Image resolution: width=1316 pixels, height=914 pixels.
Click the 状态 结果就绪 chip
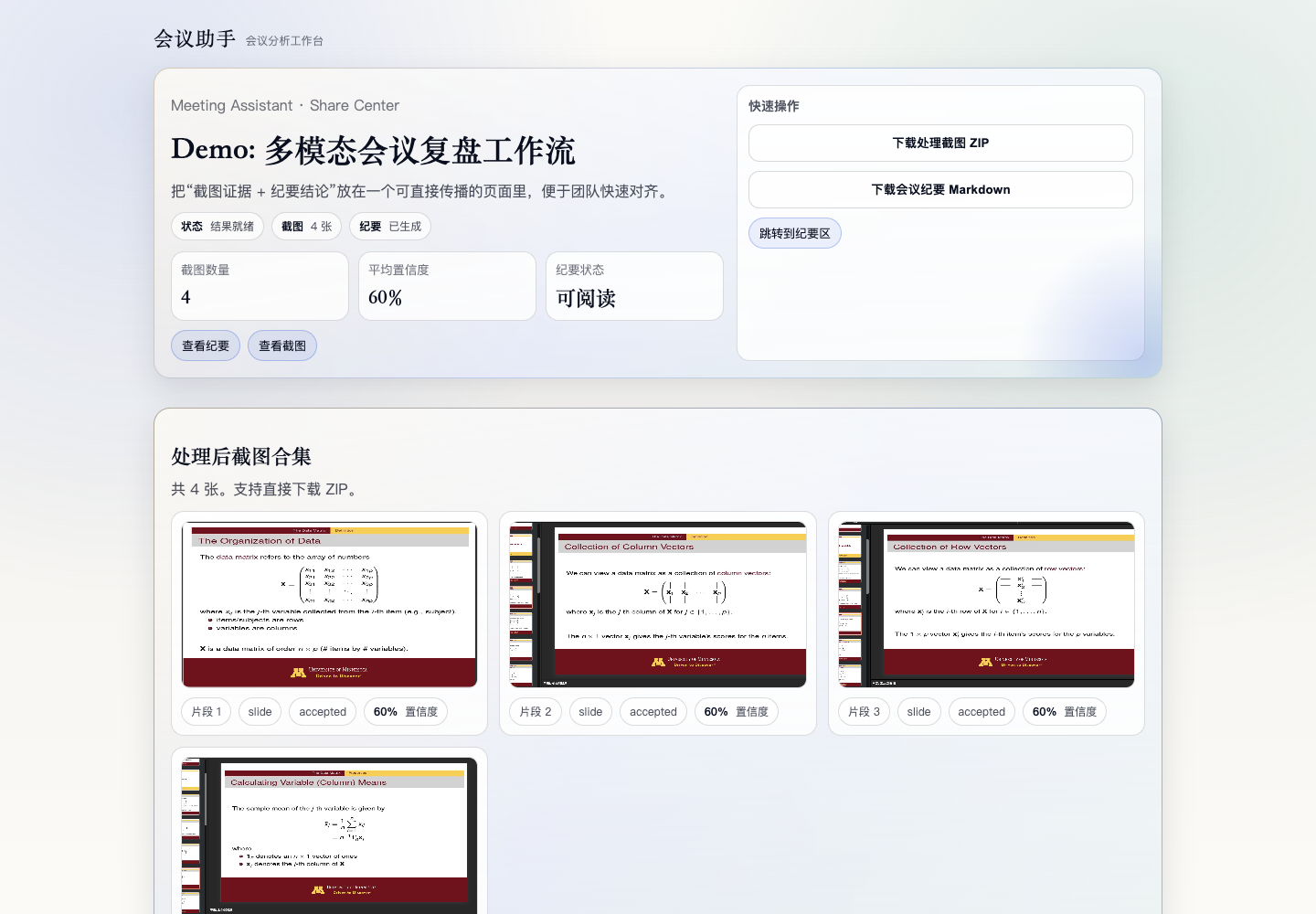pyautogui.click(x=218, y=226)
